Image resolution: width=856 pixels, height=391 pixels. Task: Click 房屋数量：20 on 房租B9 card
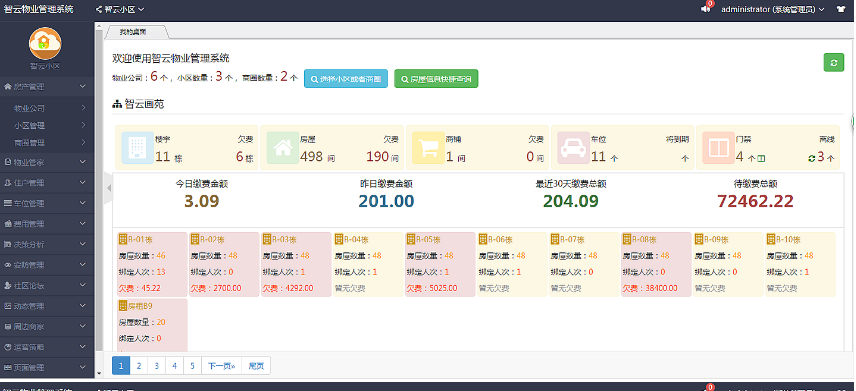(142, 322)
